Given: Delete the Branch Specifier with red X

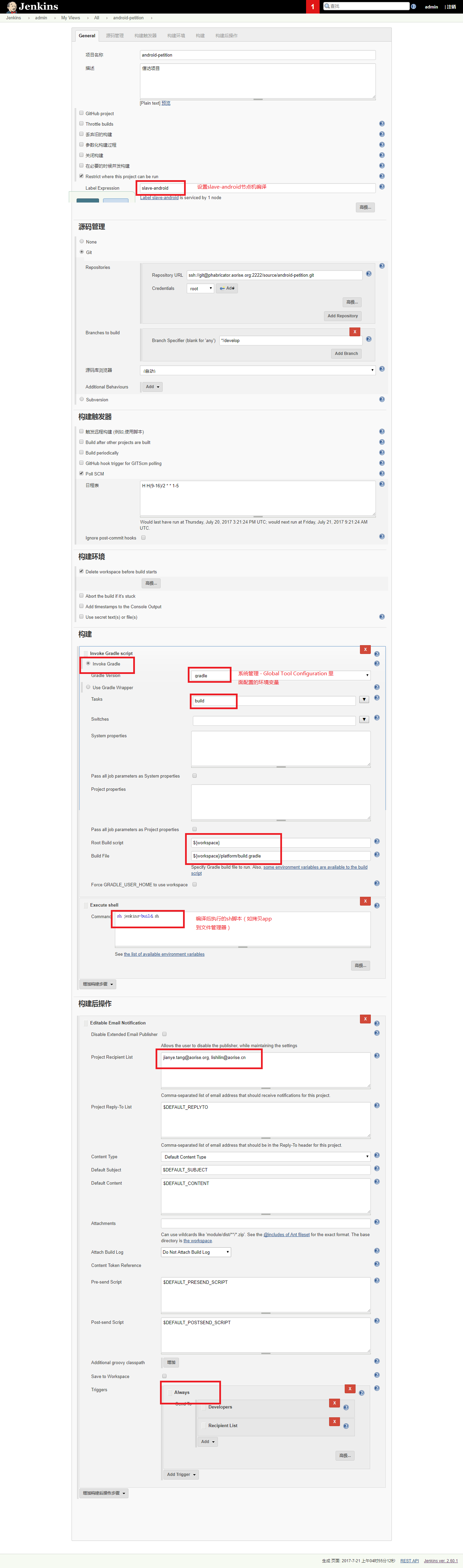Looking at the screenshot, I should 355,332.
